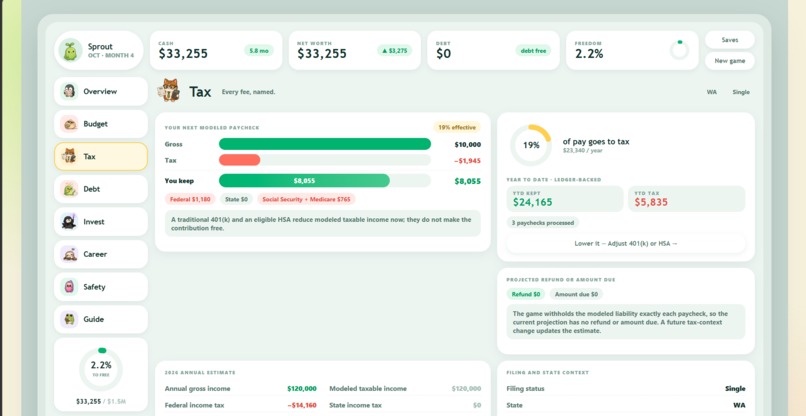Click the 2.2% to free sidebar ring
This screenshot has height=416, width=806.
coord(101,370)
